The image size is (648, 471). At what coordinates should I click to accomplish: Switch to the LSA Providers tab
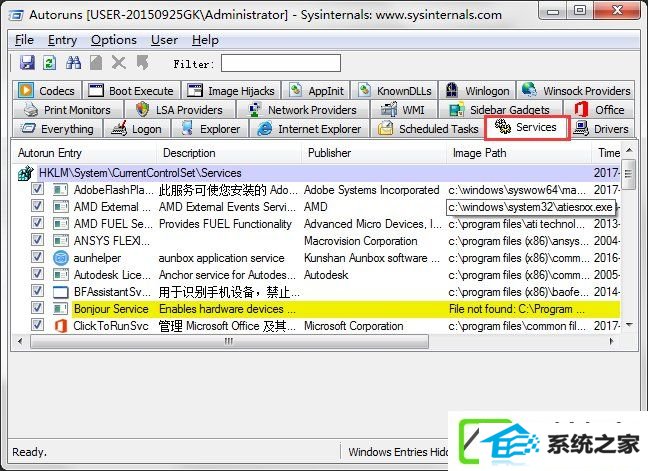tap(180, 110)
